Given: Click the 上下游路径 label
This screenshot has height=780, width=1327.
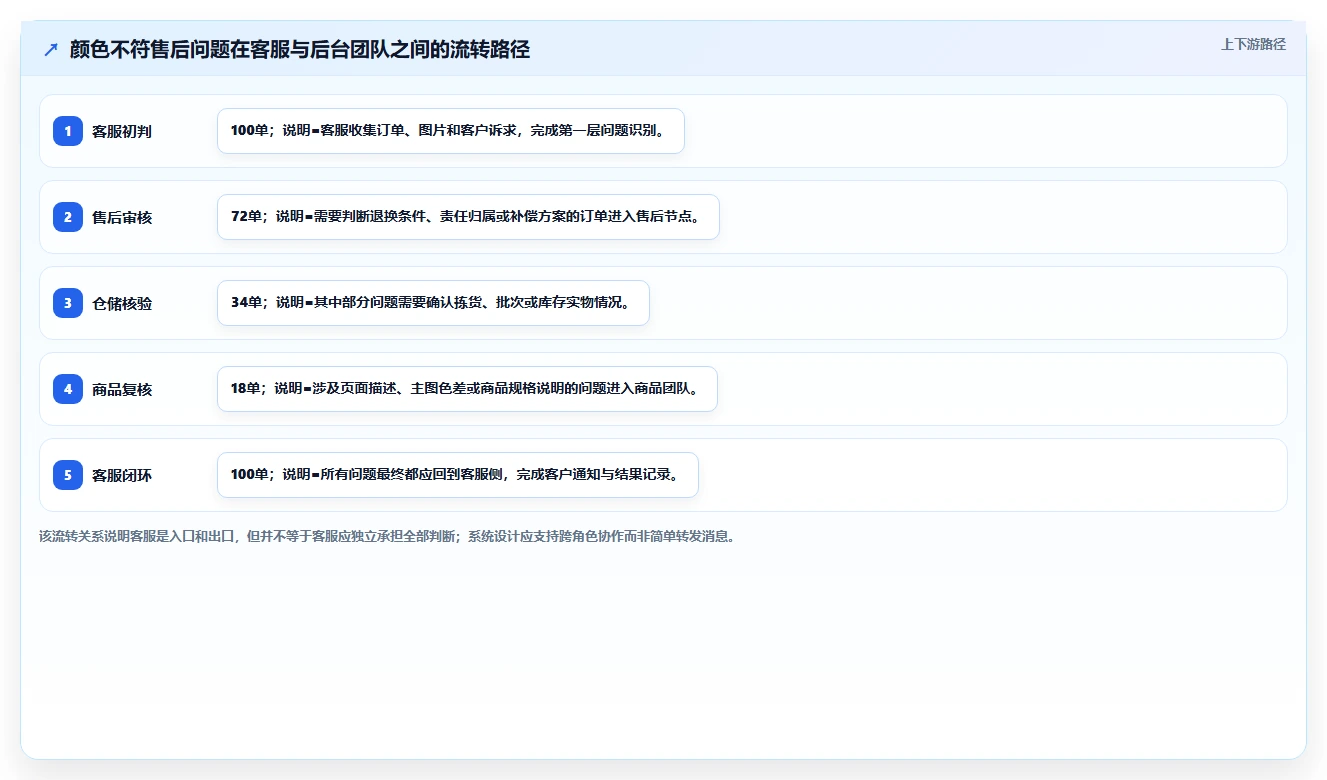Looking at the screenshot, I should pos(1253,44).
